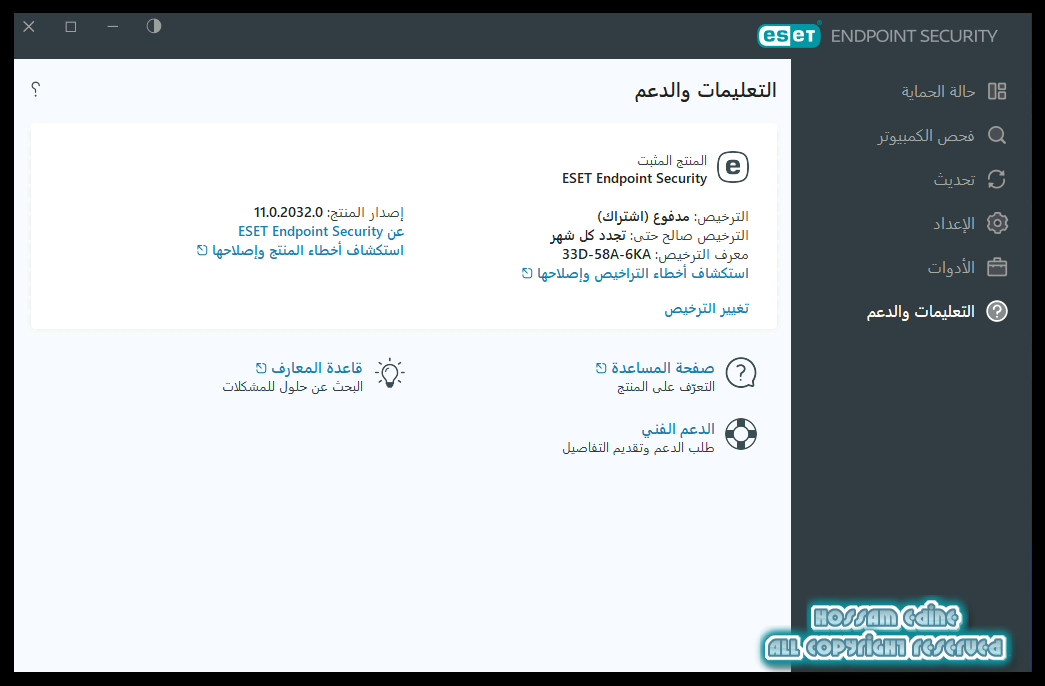
Task: Open عن ESET Endpoint Security link
Action: [x=321, y=231]
